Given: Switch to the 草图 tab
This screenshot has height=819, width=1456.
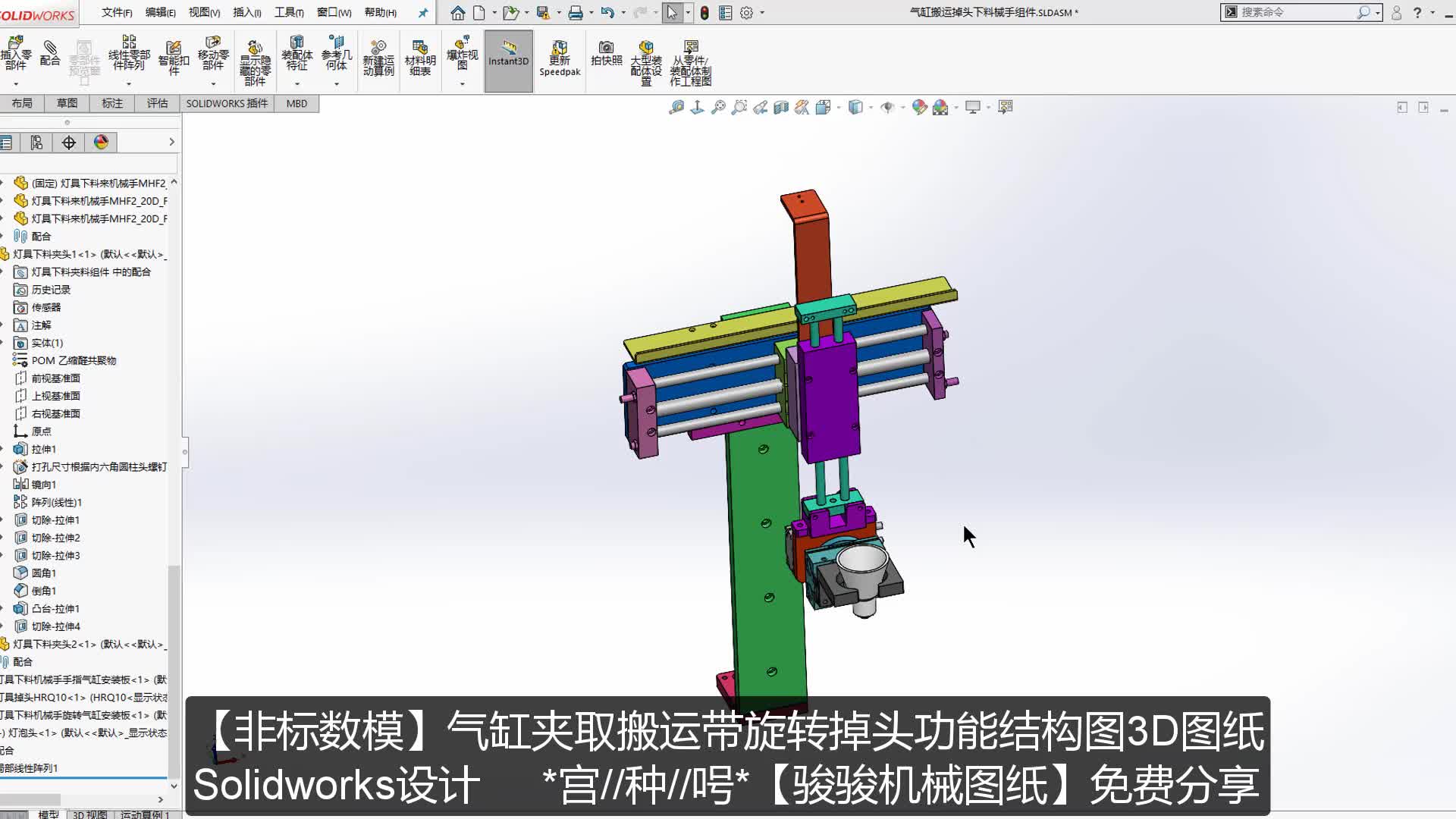Looking at the screenshot, I should [x=66, y=103].
